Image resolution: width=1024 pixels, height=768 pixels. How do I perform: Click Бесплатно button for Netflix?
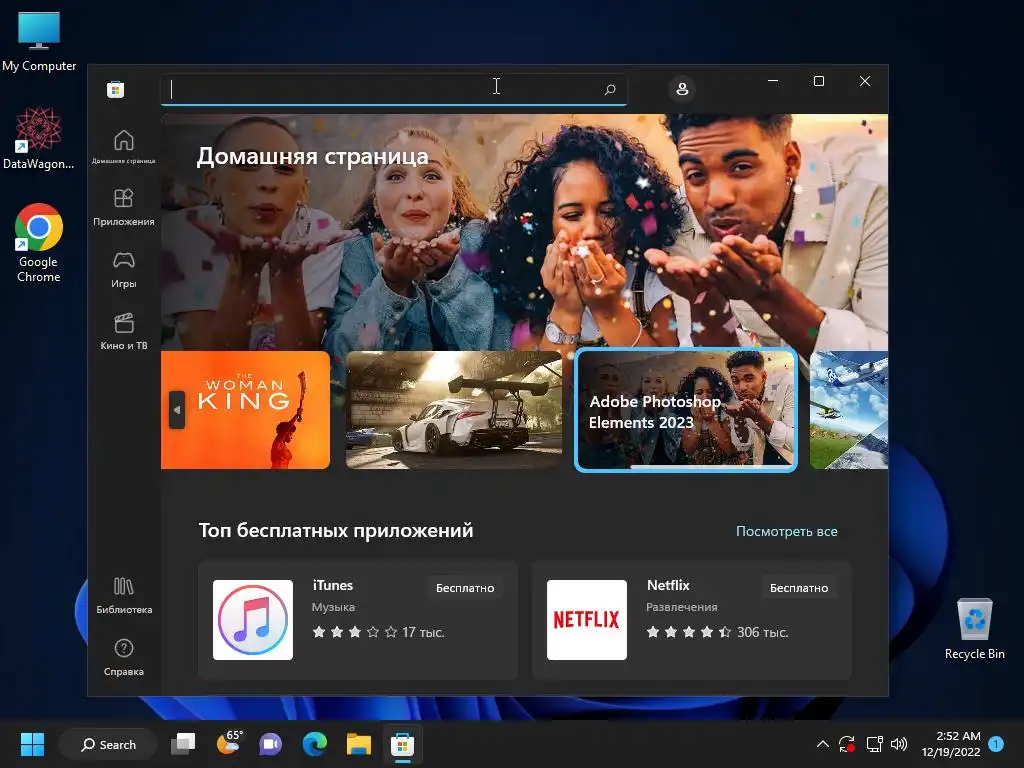pos(799,588)
